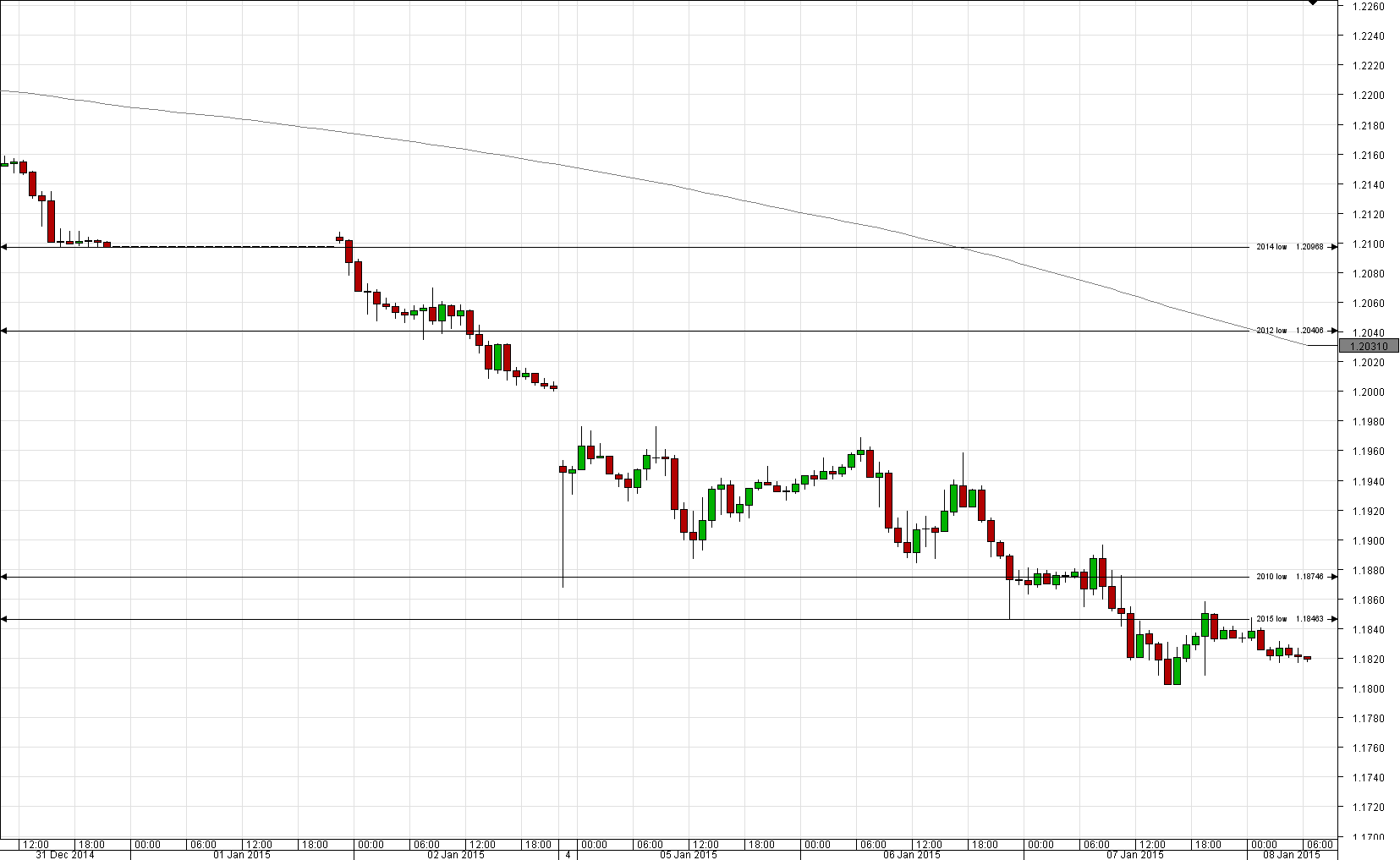This screenshot has height=860, width=1400.
Task: Click the right arrow end of 2015 low line
Action: coord(1334,619)
